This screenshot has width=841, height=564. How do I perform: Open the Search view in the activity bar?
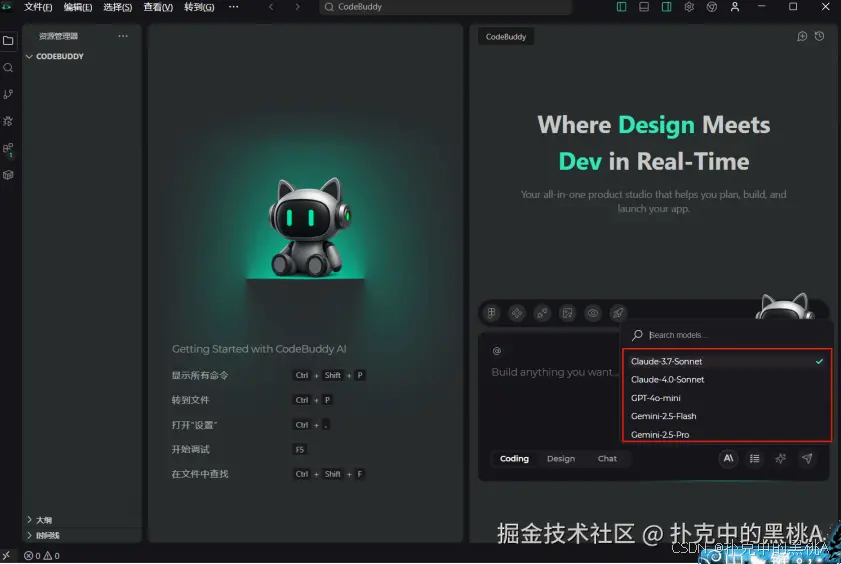click(x=8, y=68)
